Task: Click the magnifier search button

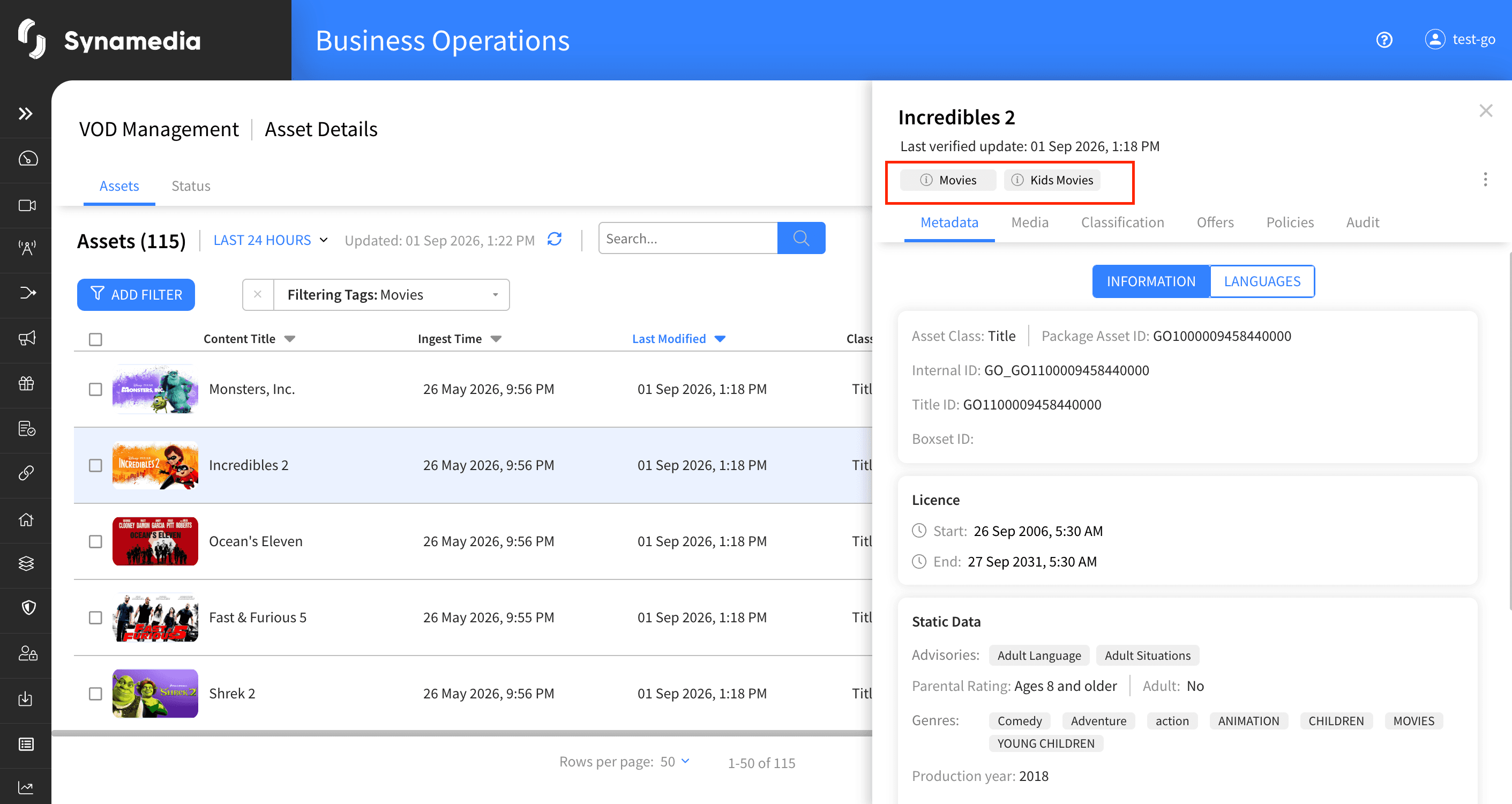Action: [x=801, y=238]
